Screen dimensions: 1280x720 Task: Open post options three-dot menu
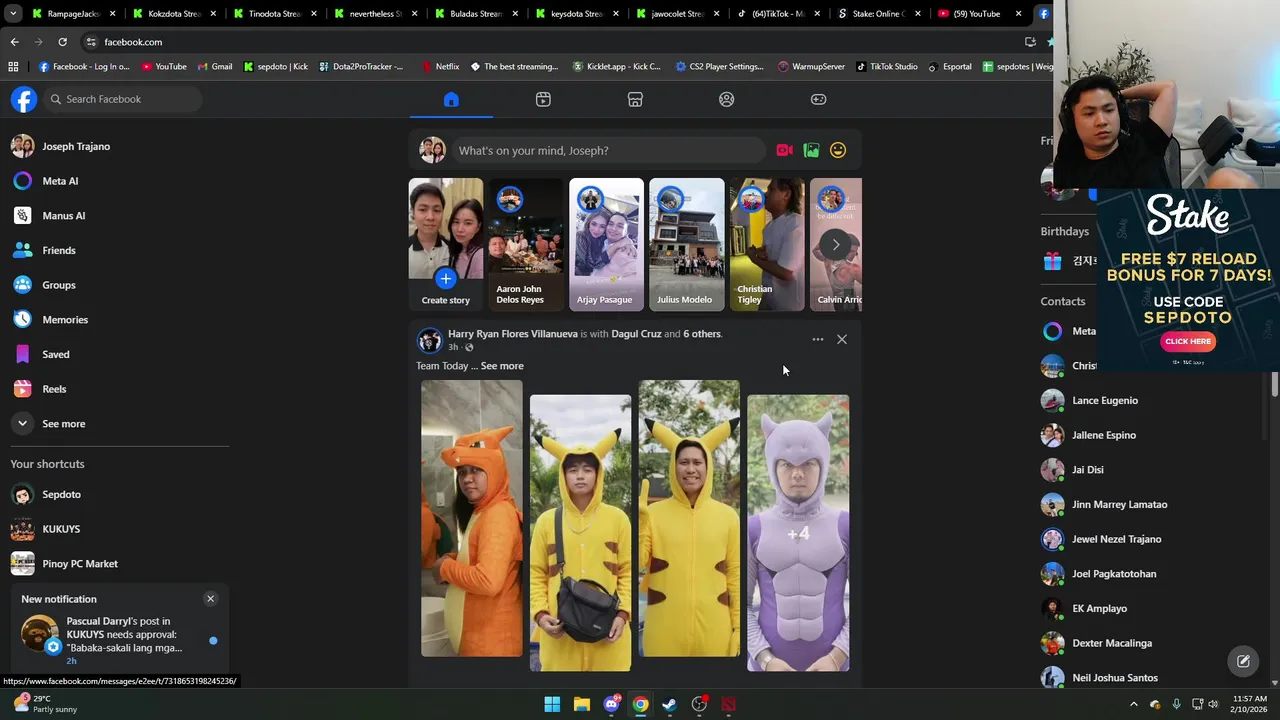(x=818, y=339)
